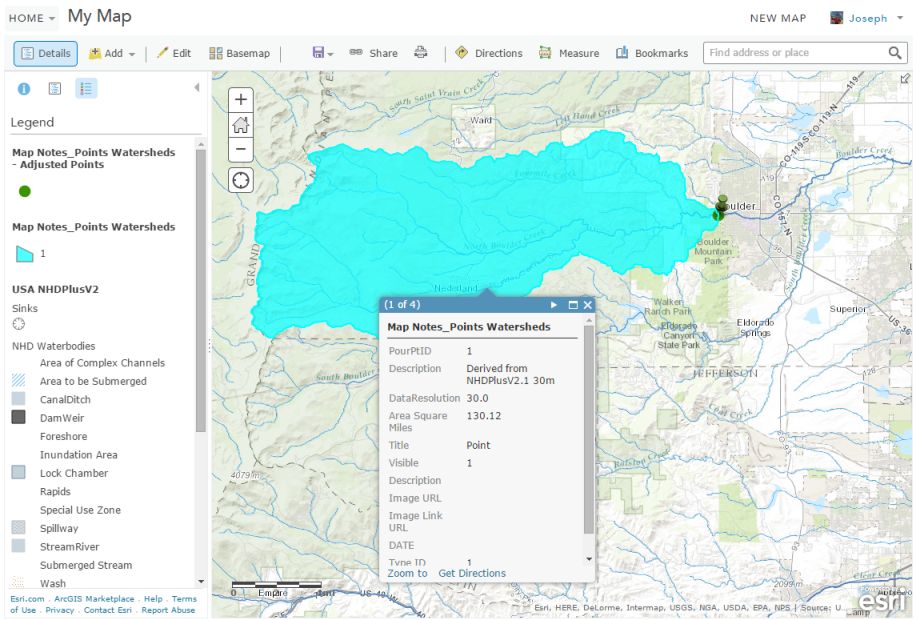Click the Edit pencil tool
Image resolution: width=917 pixels, height=620 pixels.
tap(174, 53)
